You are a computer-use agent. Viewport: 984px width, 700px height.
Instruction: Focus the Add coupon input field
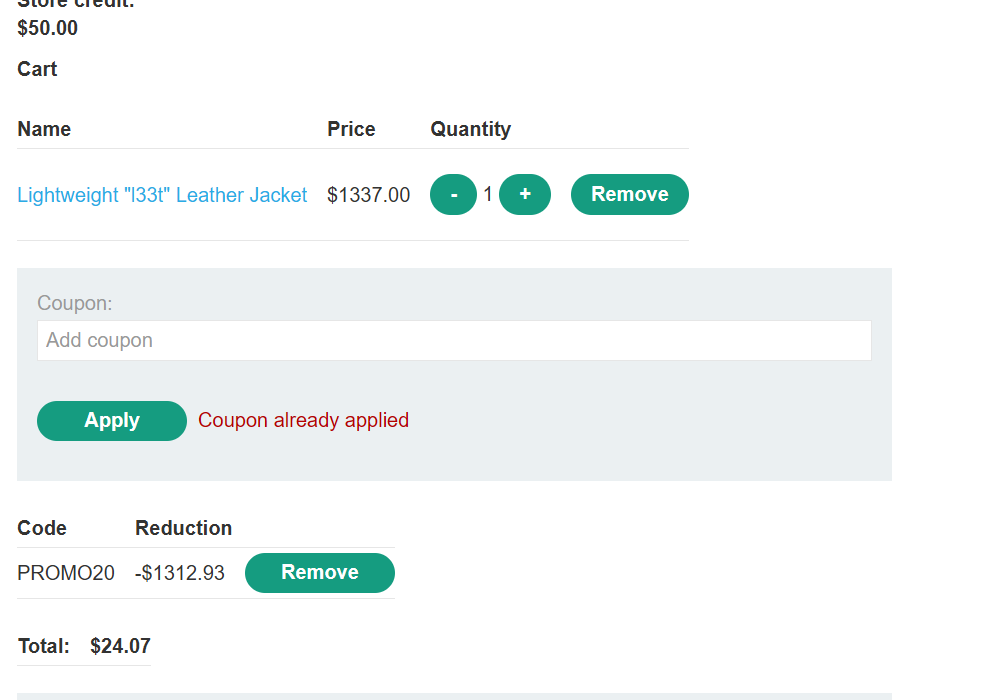click(x=454, y=341)
